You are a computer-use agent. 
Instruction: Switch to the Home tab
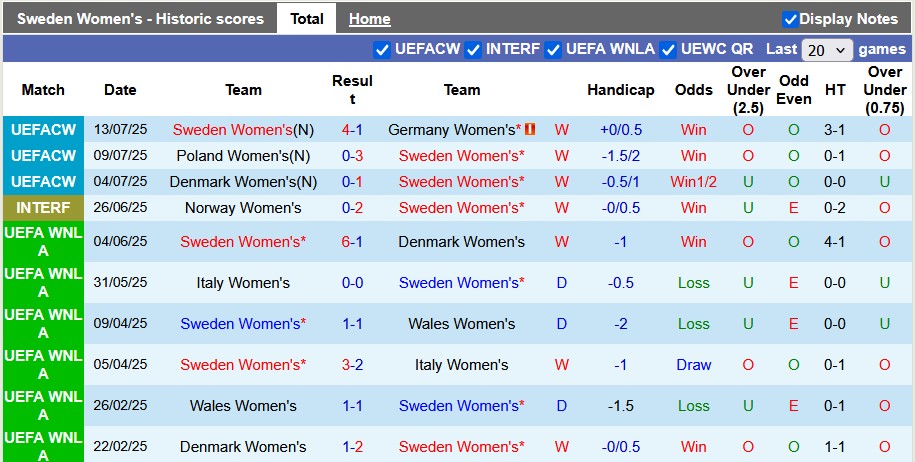click(369, 19)
